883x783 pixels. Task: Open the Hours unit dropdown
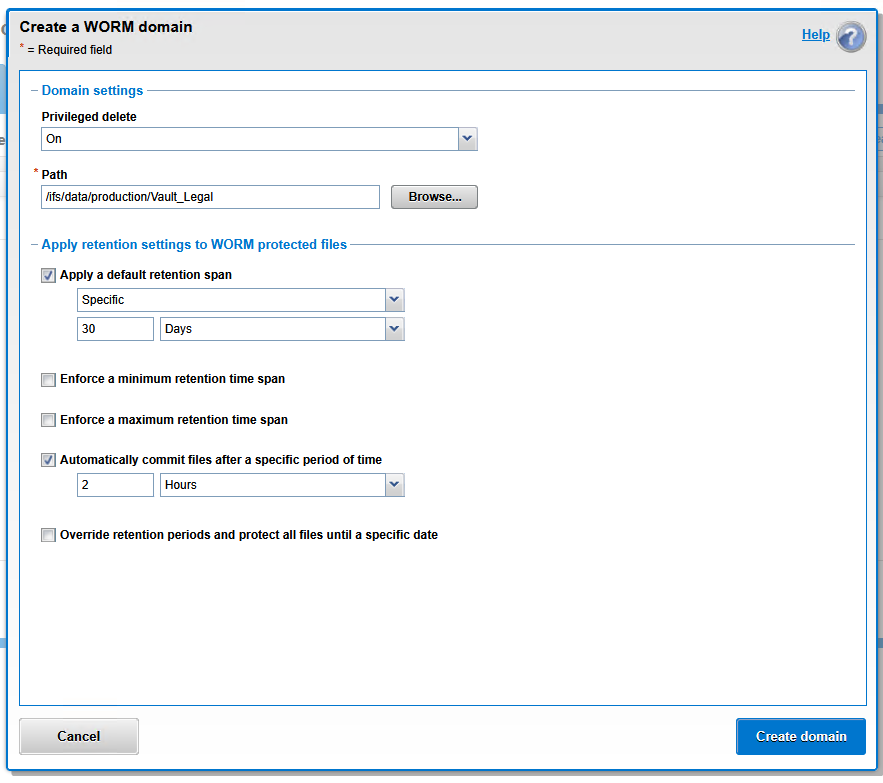tap(394, 485)
